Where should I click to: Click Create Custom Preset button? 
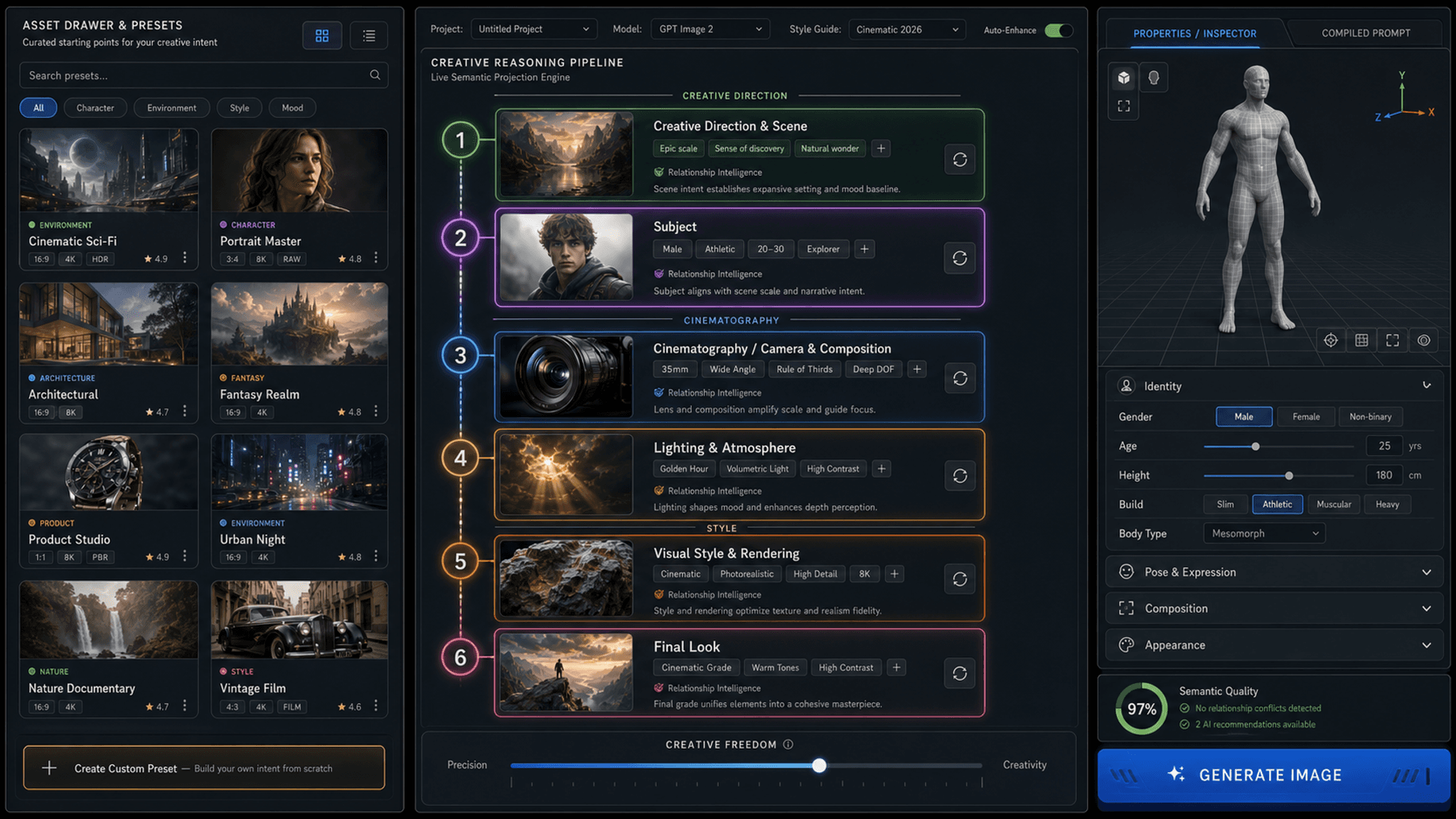(204, 768)
